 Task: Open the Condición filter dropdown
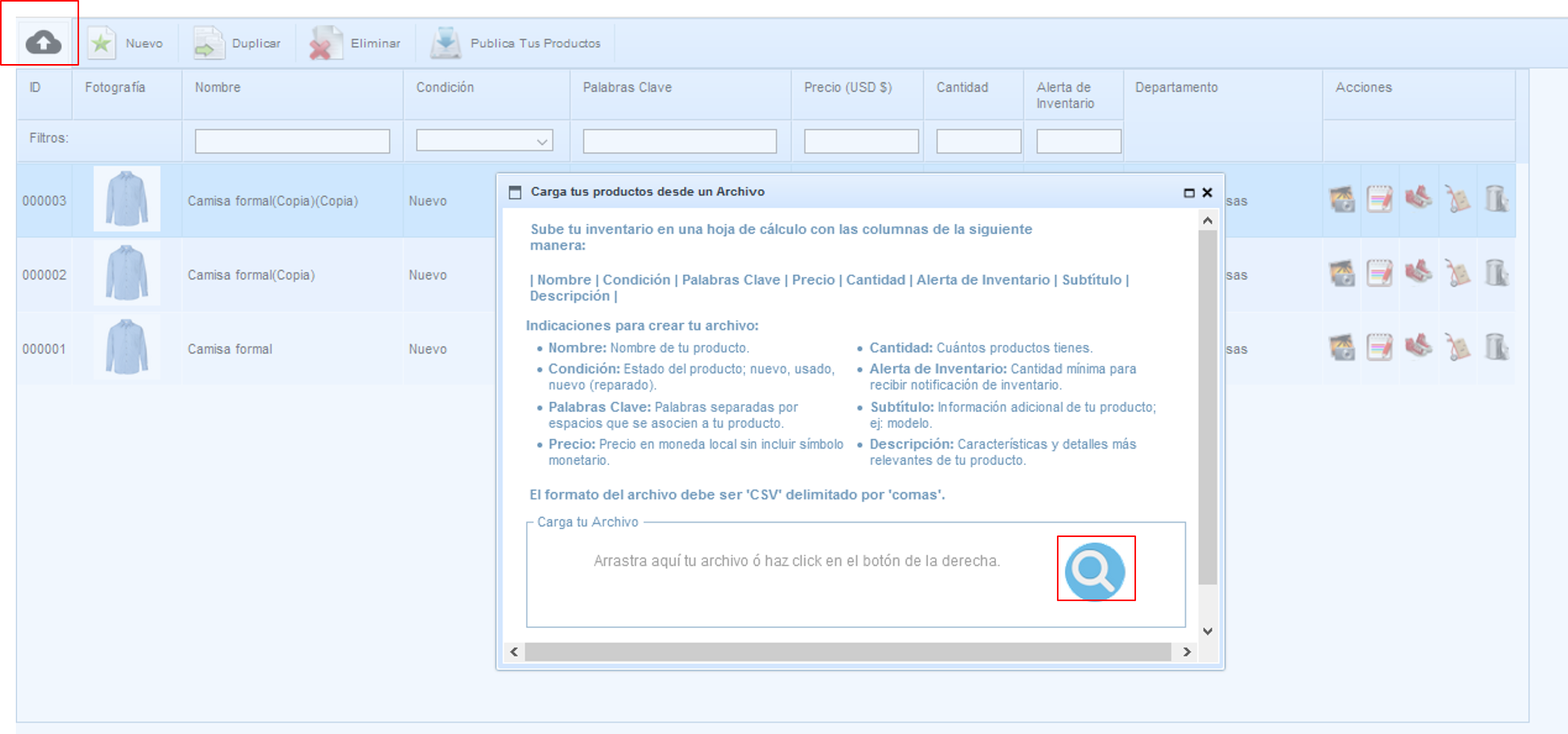(x=484, y=142)
